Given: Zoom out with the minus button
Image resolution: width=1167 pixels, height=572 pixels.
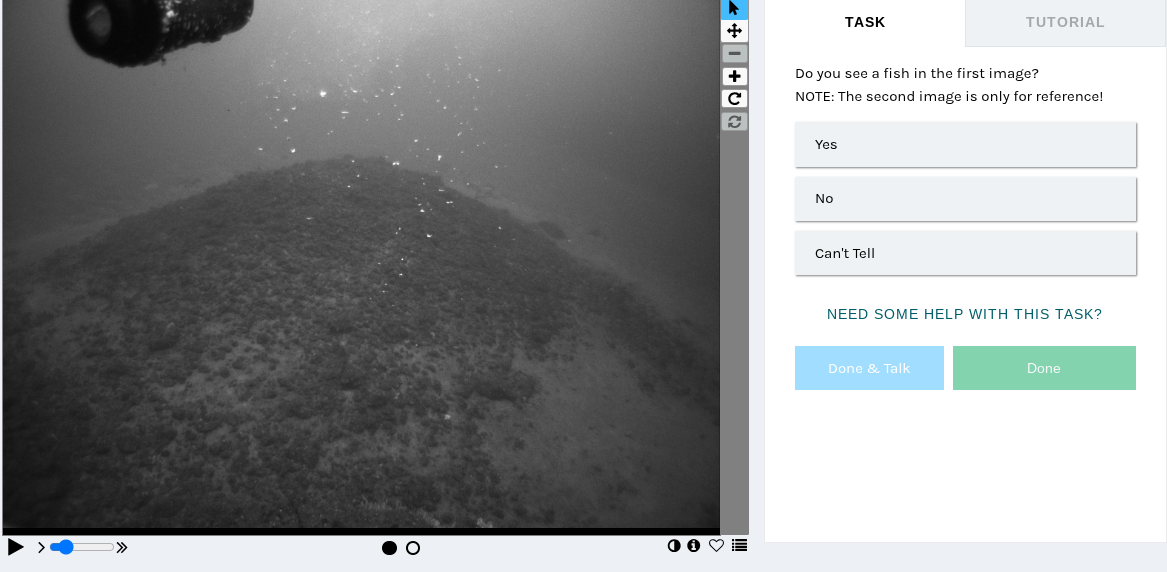Looking at the screenshot, I should pyautogui.click(x=734, y=54).
